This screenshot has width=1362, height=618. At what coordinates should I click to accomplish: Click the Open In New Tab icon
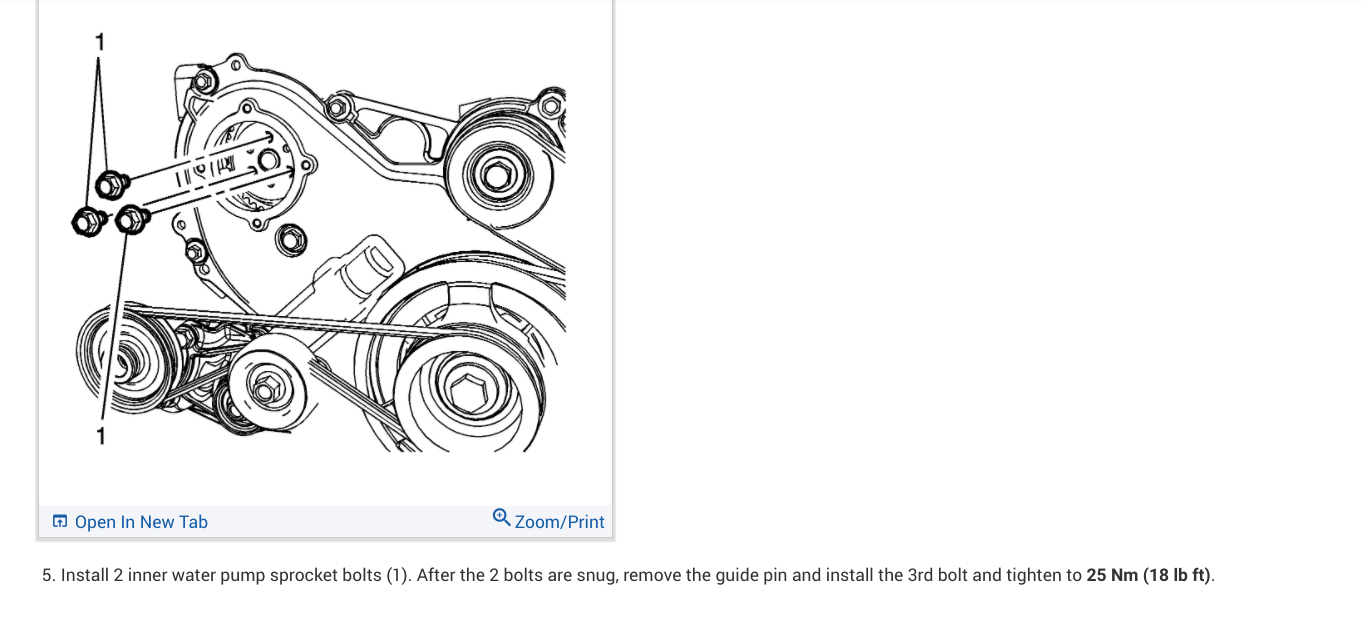click(59, 521)
